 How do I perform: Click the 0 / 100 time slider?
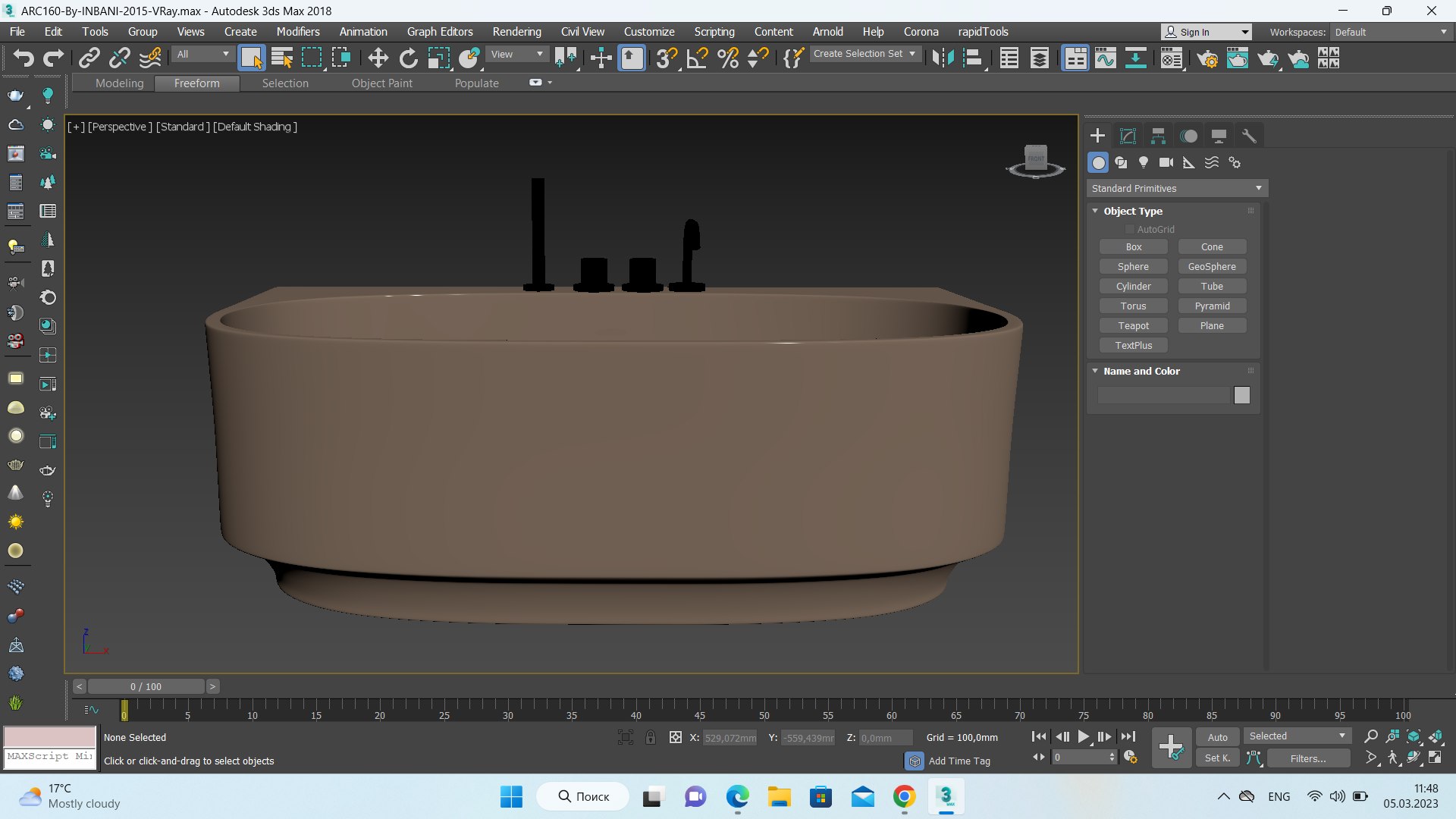[146, 686]
